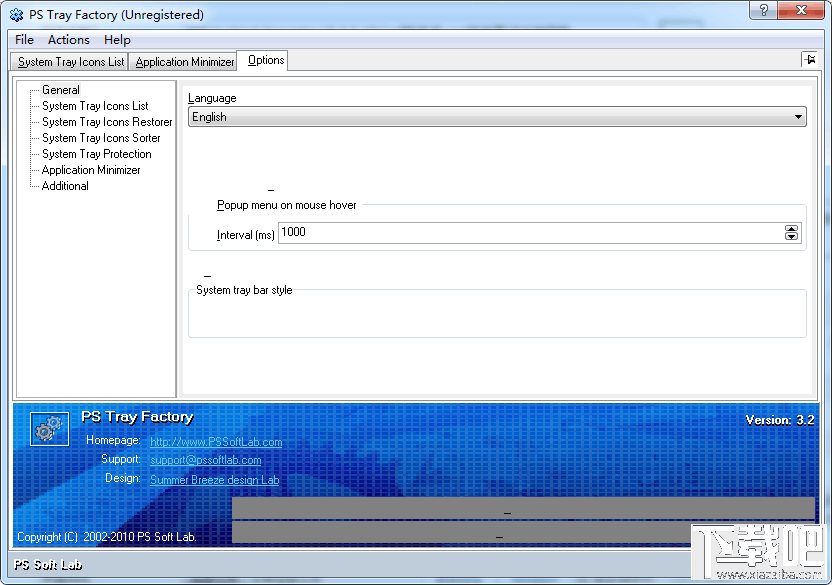832x585 pixels.
Task: Click the upper gray bar in about panel
Action: tap(523, 508)
